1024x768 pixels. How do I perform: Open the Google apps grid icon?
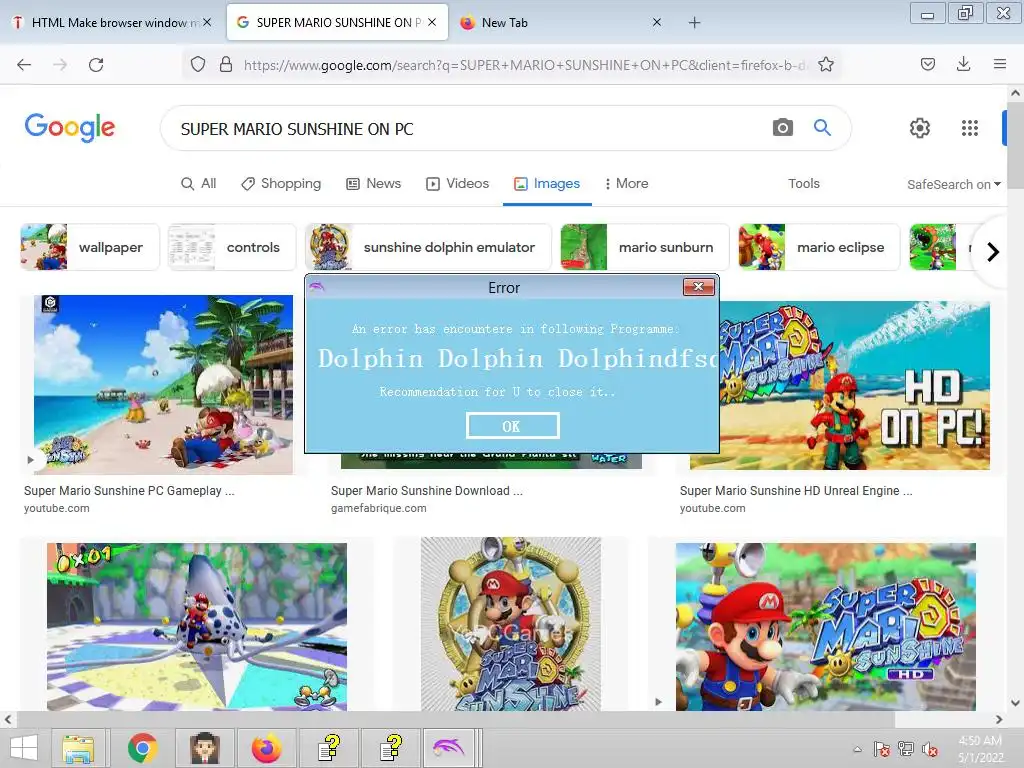pyautogui.click(x=970, y=128)
